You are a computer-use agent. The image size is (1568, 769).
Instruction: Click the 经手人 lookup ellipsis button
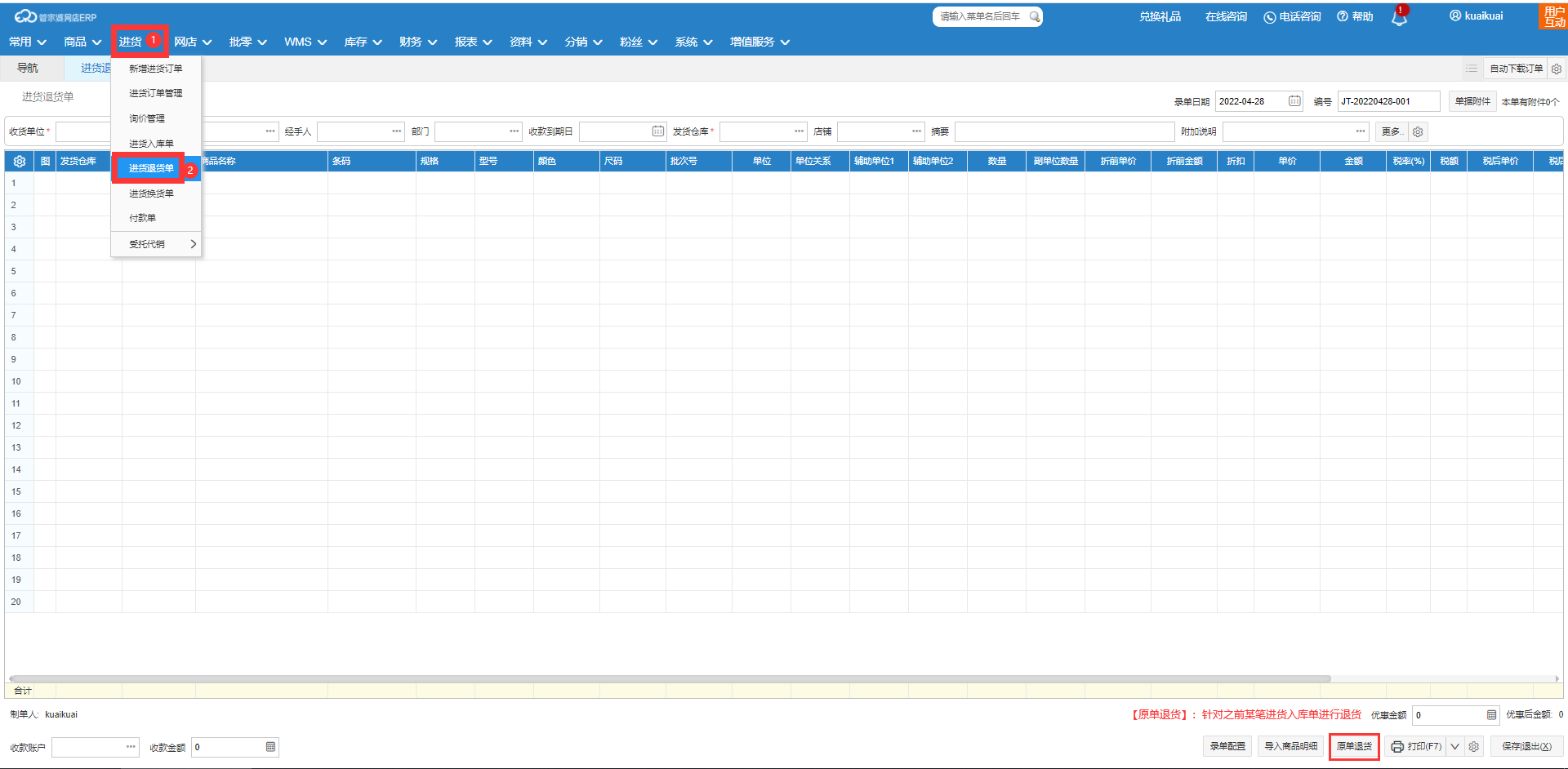397,131
